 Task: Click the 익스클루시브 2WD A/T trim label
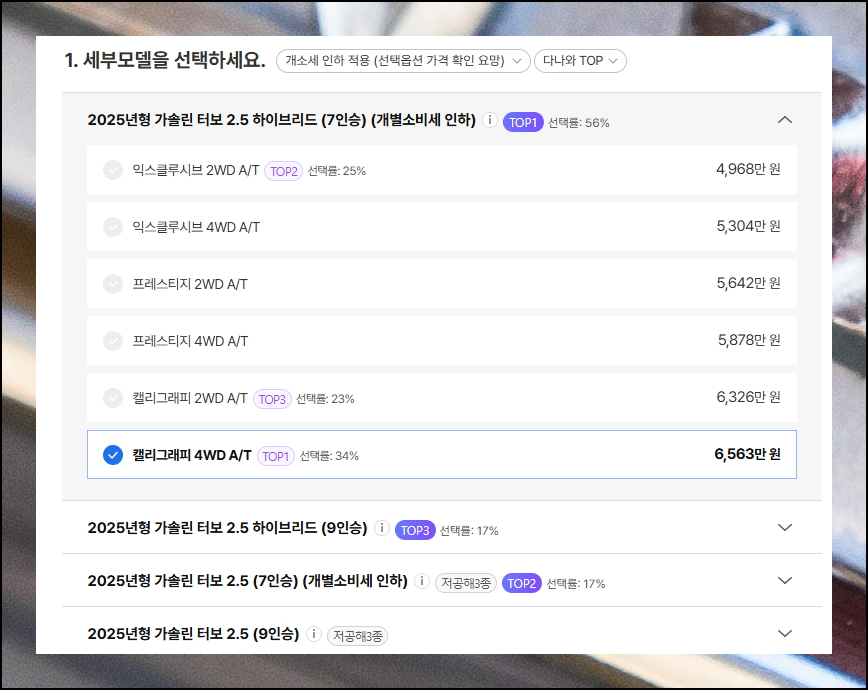point(196,171)
